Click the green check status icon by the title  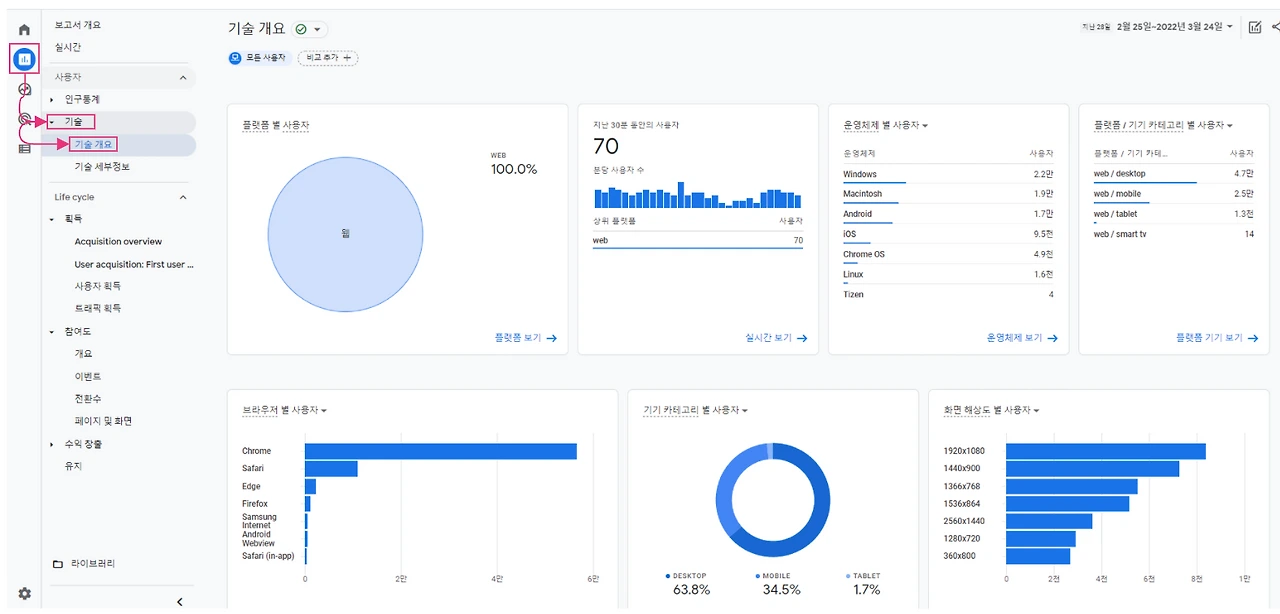point(301,30)
